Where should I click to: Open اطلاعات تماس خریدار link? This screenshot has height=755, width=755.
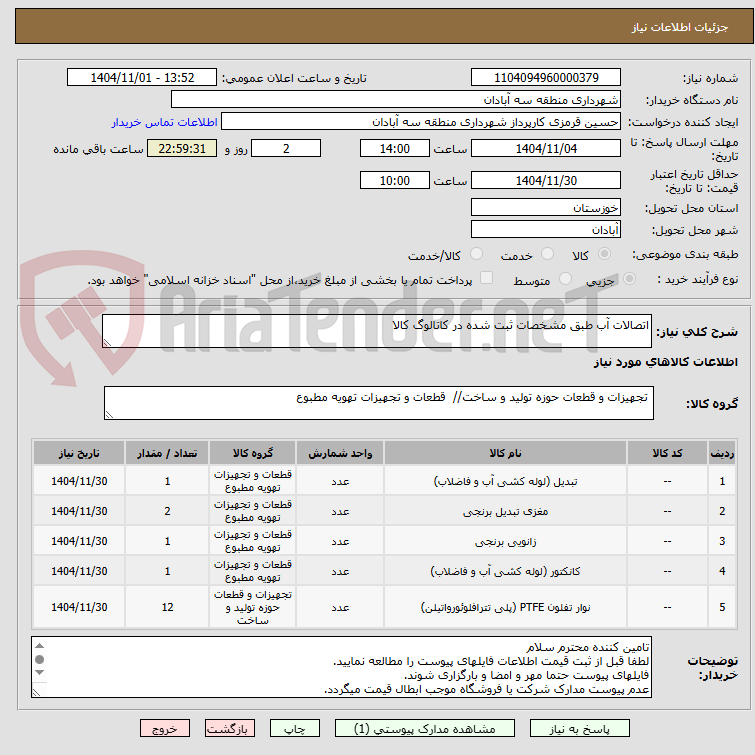(x=165, y=122)
